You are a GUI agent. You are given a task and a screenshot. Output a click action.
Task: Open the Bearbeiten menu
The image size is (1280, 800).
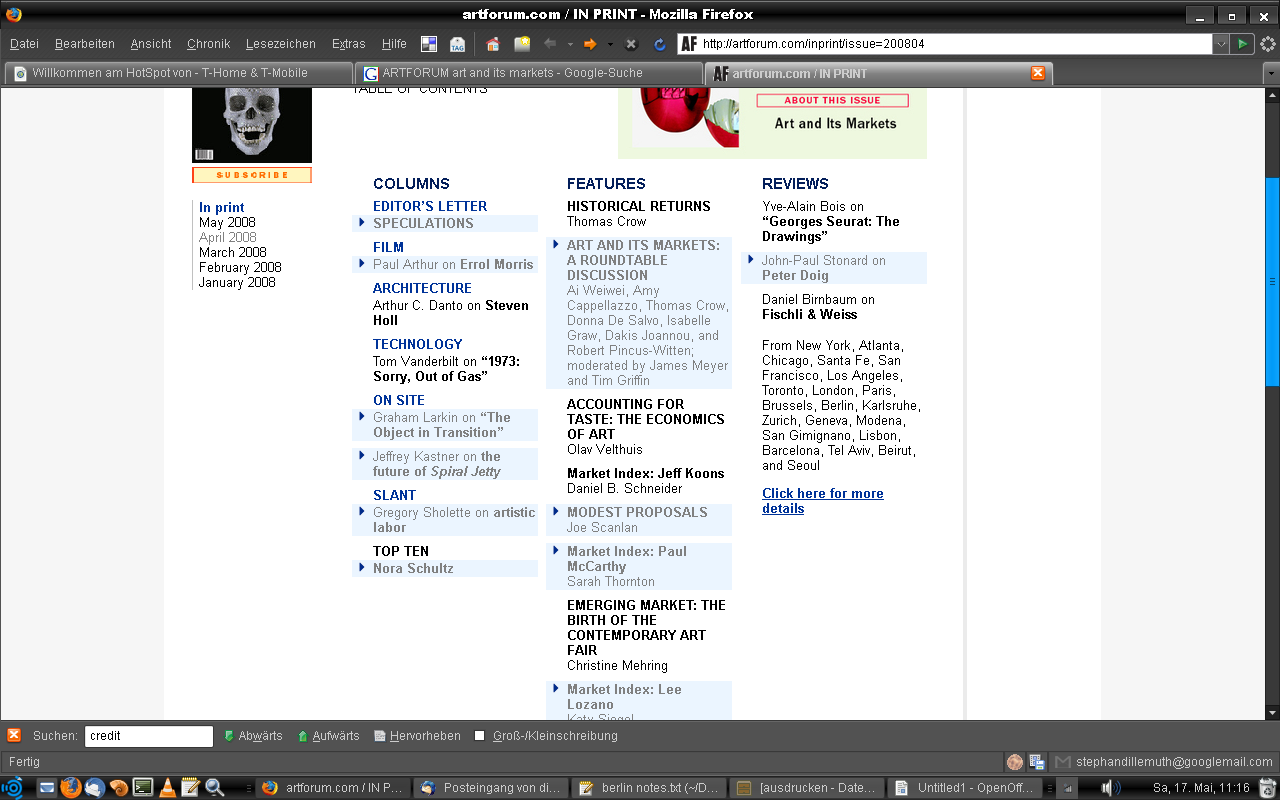(85, 44)
